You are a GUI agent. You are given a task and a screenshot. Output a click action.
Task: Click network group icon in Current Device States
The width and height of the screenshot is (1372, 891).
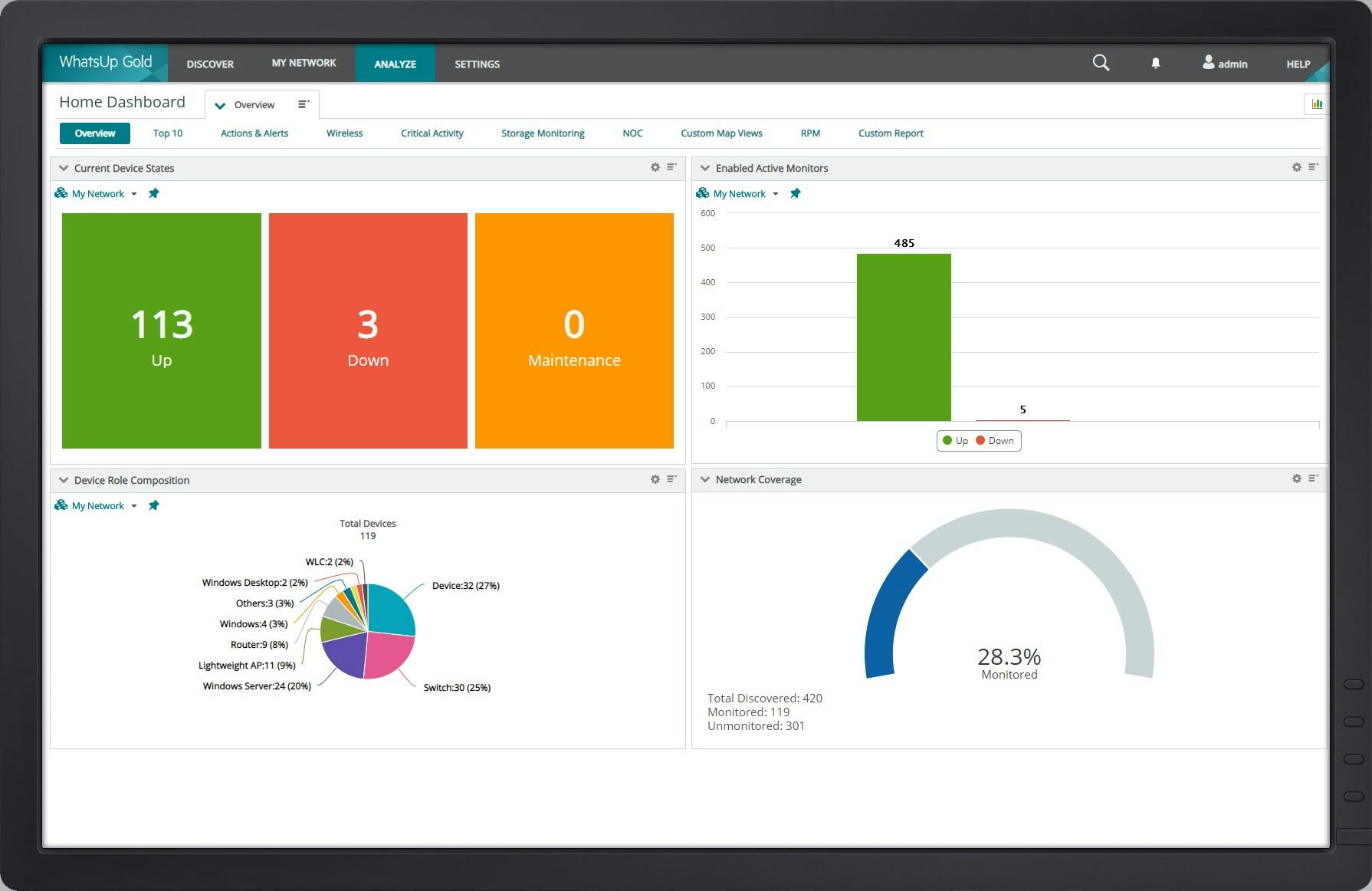pyautogui.click(x=61, y=193)
